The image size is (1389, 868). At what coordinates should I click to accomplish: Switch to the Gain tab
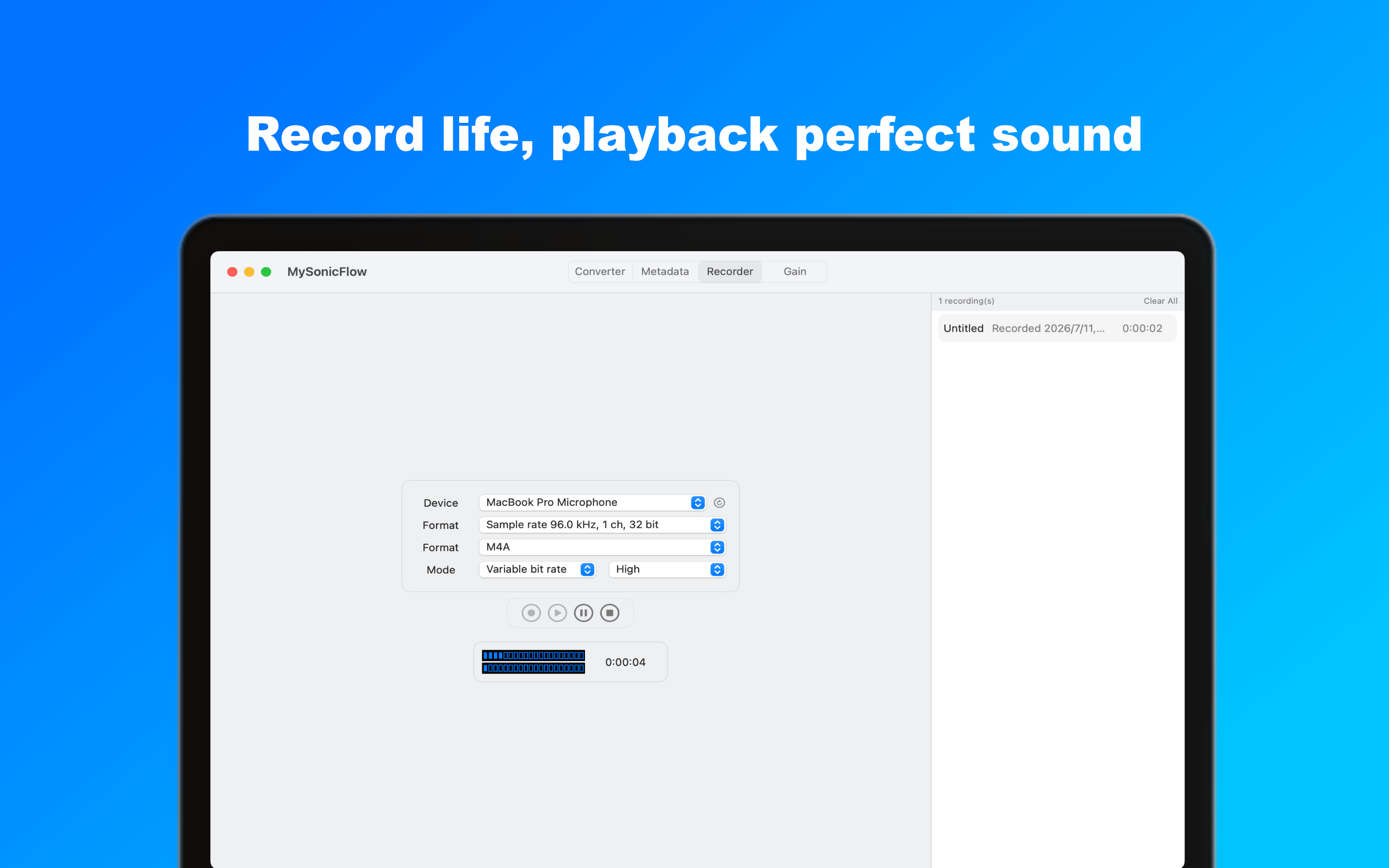(x=795, y=271)
